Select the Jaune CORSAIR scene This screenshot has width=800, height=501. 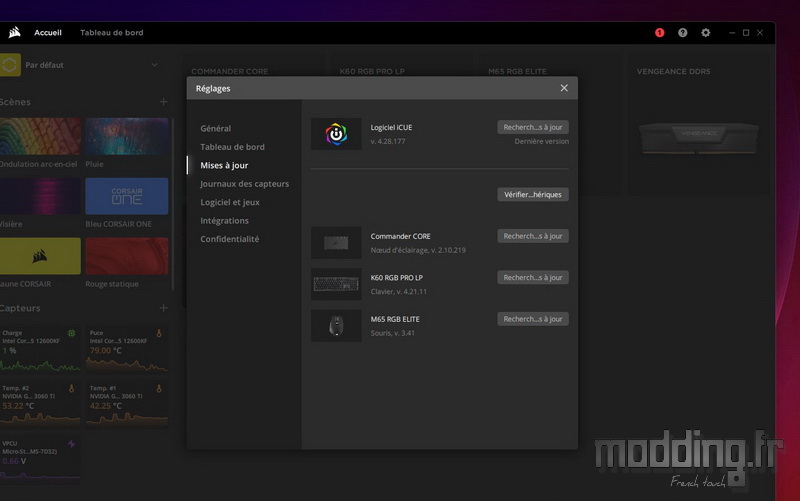(40, 256)
